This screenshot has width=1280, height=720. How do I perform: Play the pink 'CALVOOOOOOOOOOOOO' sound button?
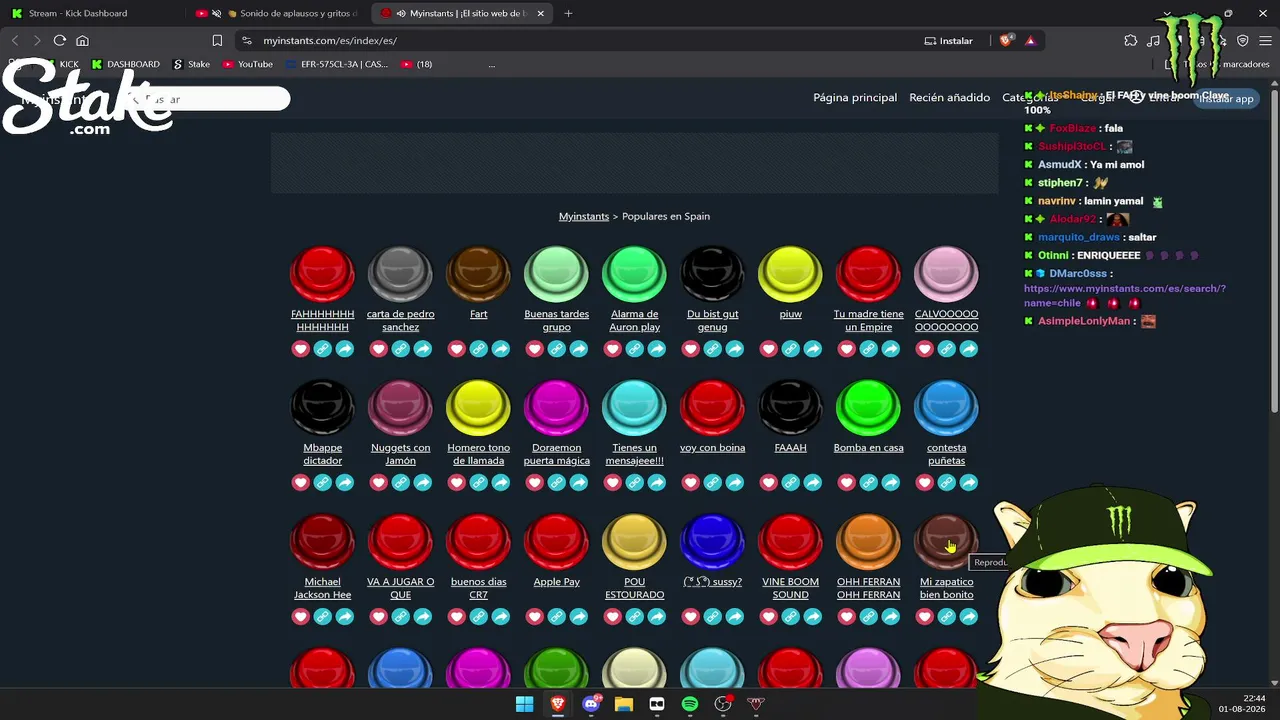click(x=947, y=274)
